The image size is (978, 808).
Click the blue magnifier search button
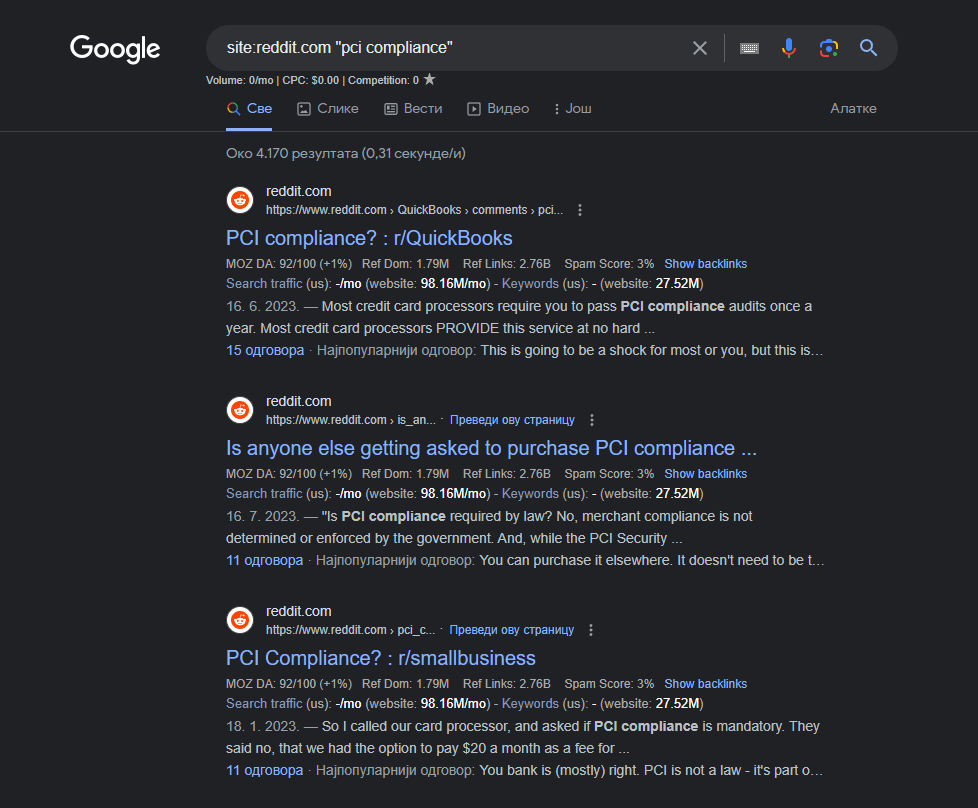tap(868, 48)
